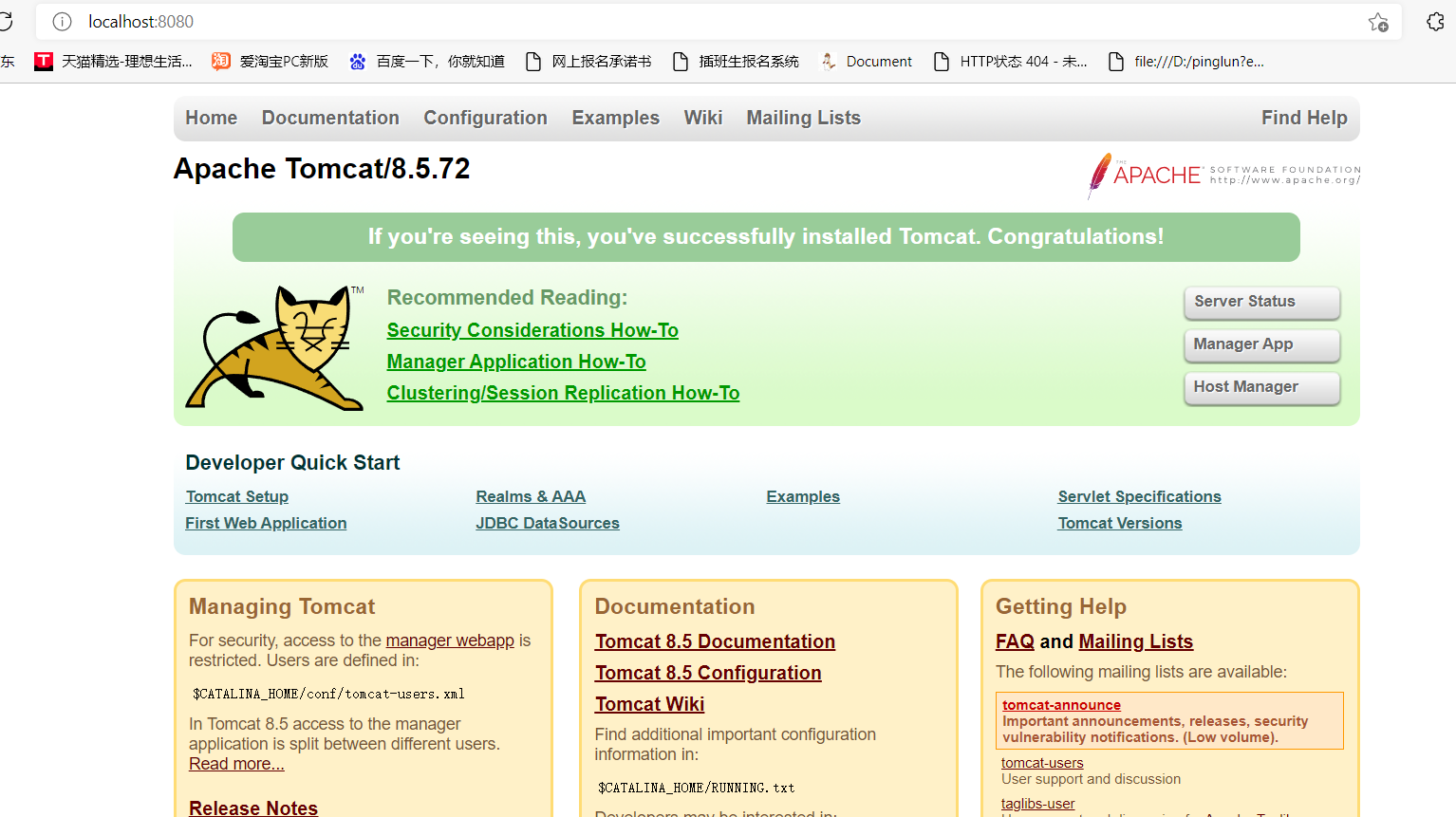
Task: Open Security Considerations How-To link
Action: 532,330
